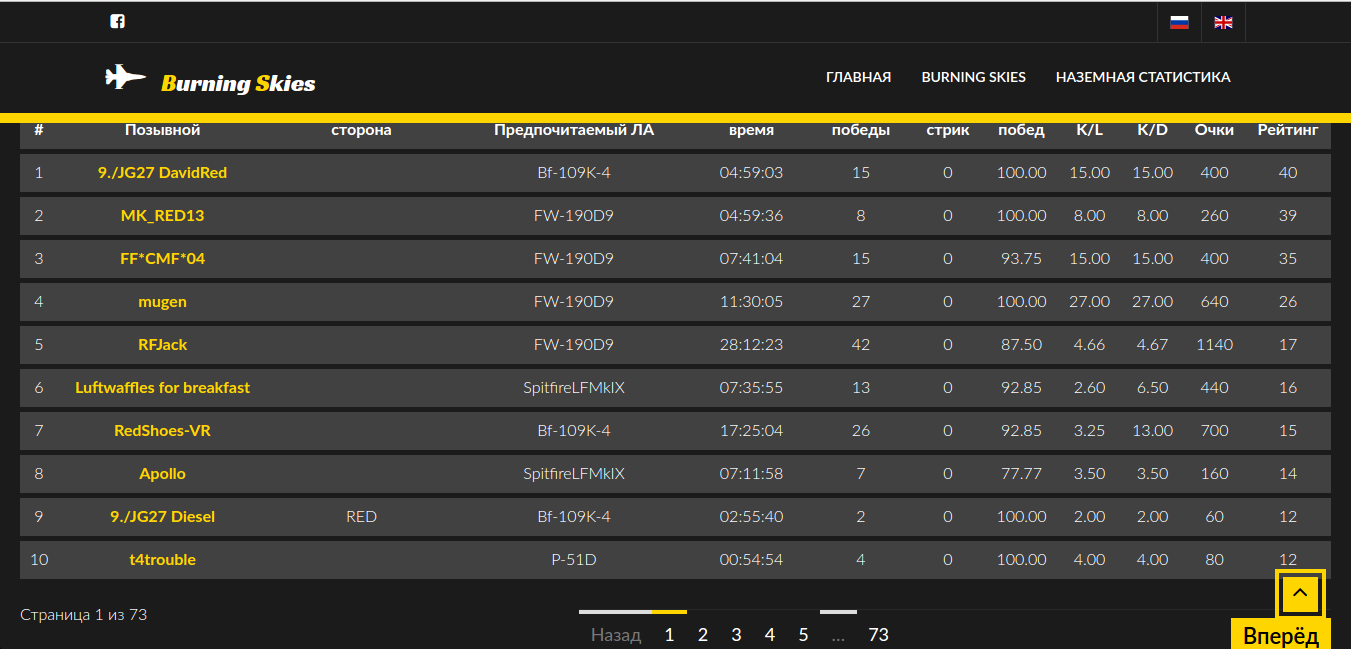Click Bf-109K-4 cell in DavidRed row
The image size is (1351, 649).
[x=574, y=172]
